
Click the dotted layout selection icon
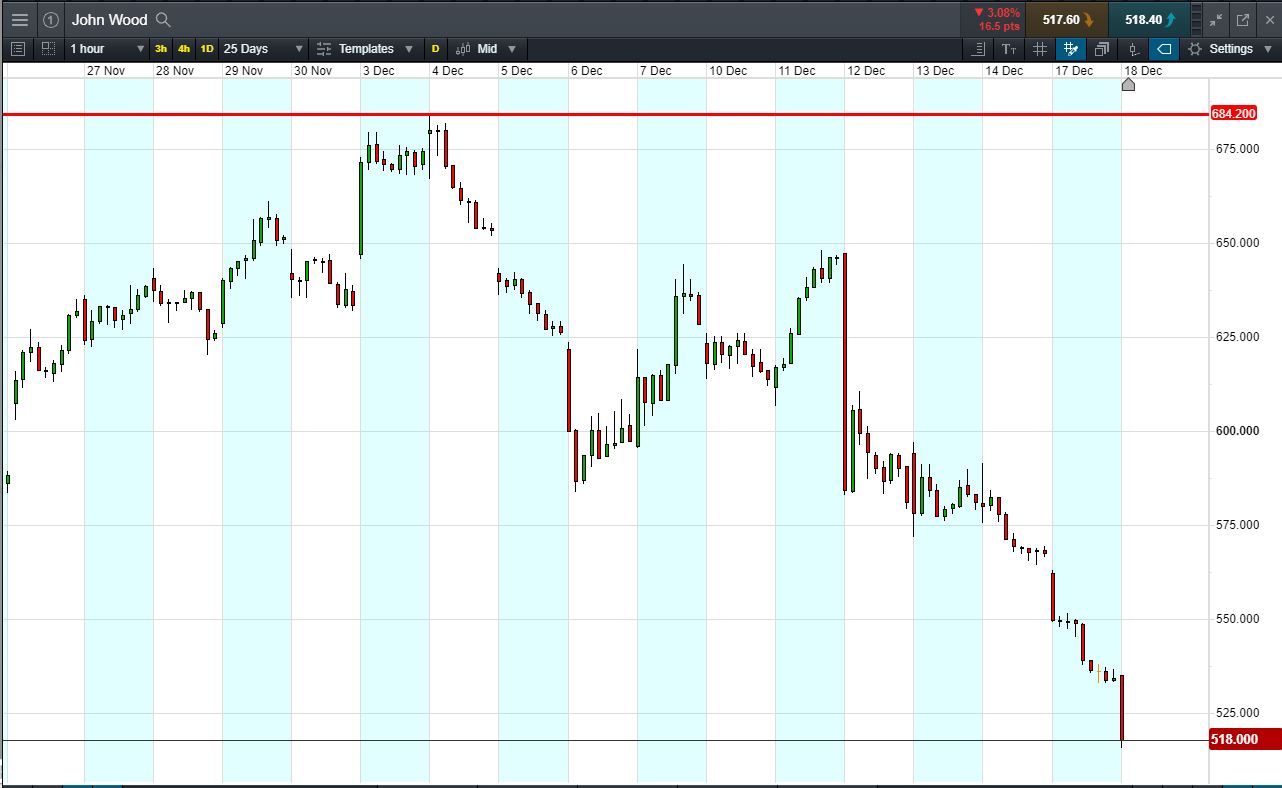pyautogui.click(x=48, y=48)
